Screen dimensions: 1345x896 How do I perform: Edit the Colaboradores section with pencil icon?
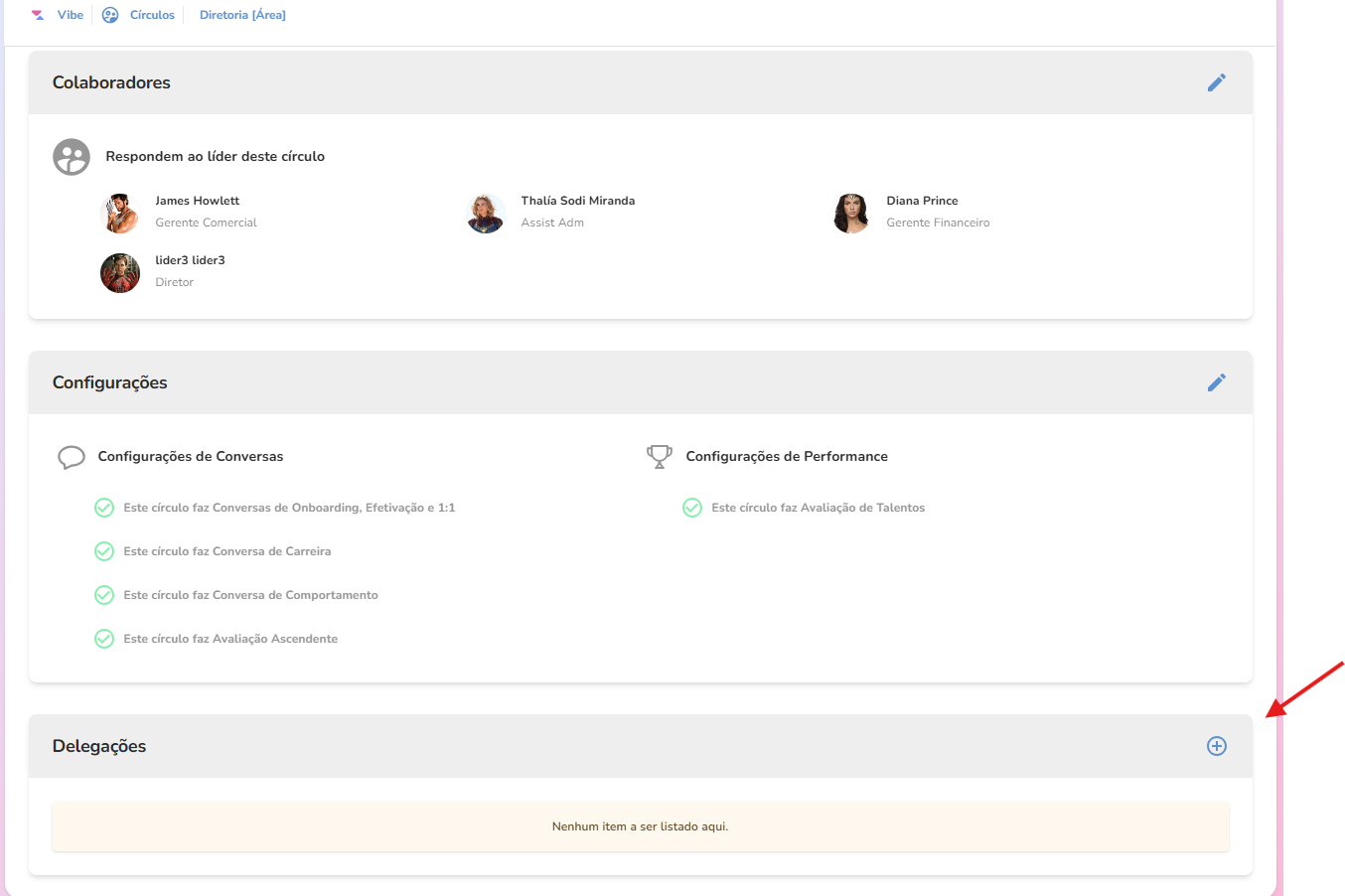[x=1216, y=82]
